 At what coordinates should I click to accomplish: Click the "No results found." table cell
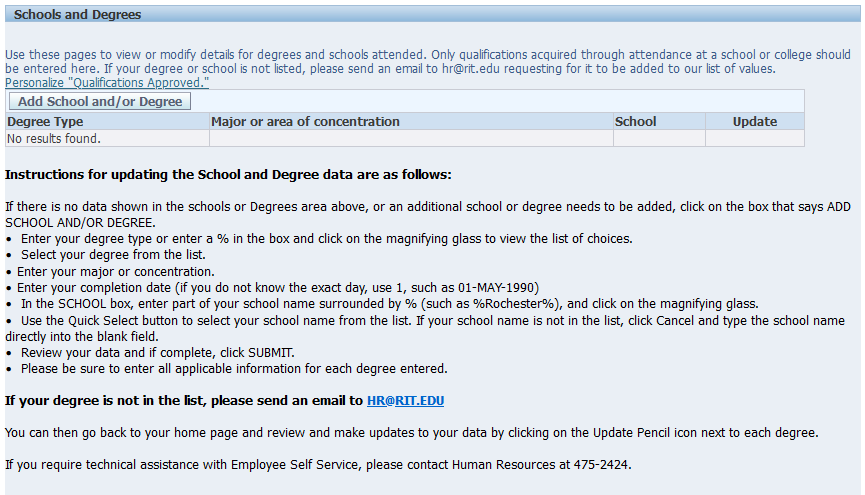pyautogui.click(x=54, y=139)
